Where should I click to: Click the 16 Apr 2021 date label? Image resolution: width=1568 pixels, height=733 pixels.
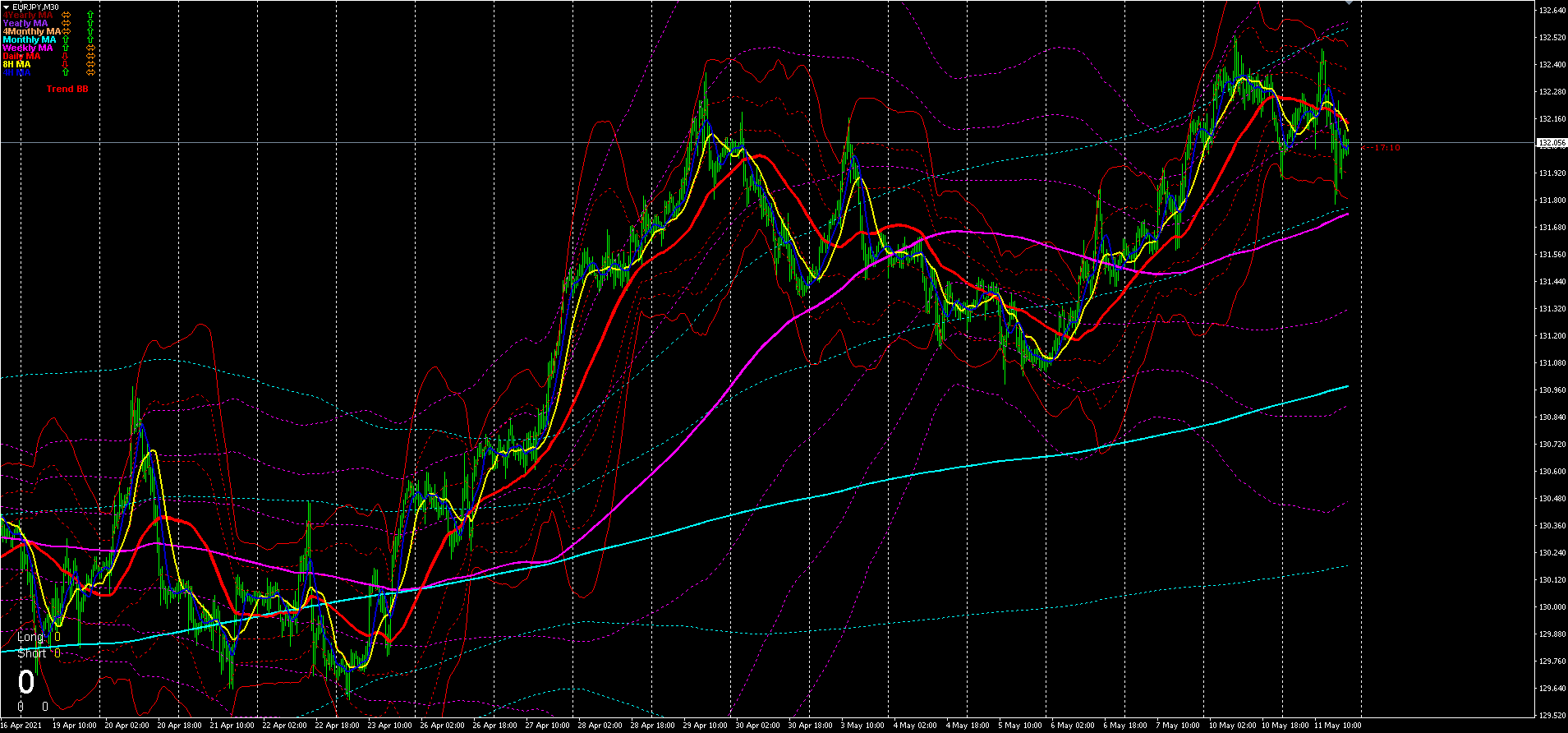pyautogui.click(x=21, y=726)
